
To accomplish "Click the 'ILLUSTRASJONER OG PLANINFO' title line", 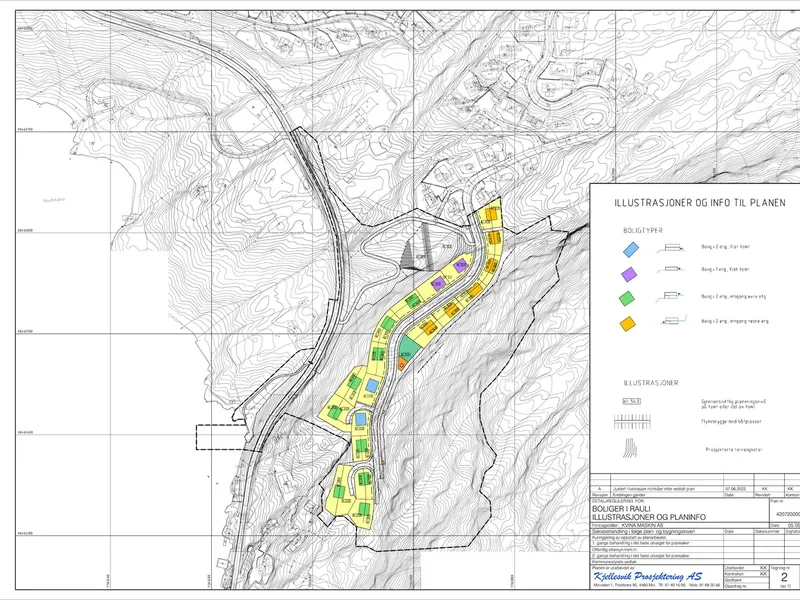I will pos(649,517).
